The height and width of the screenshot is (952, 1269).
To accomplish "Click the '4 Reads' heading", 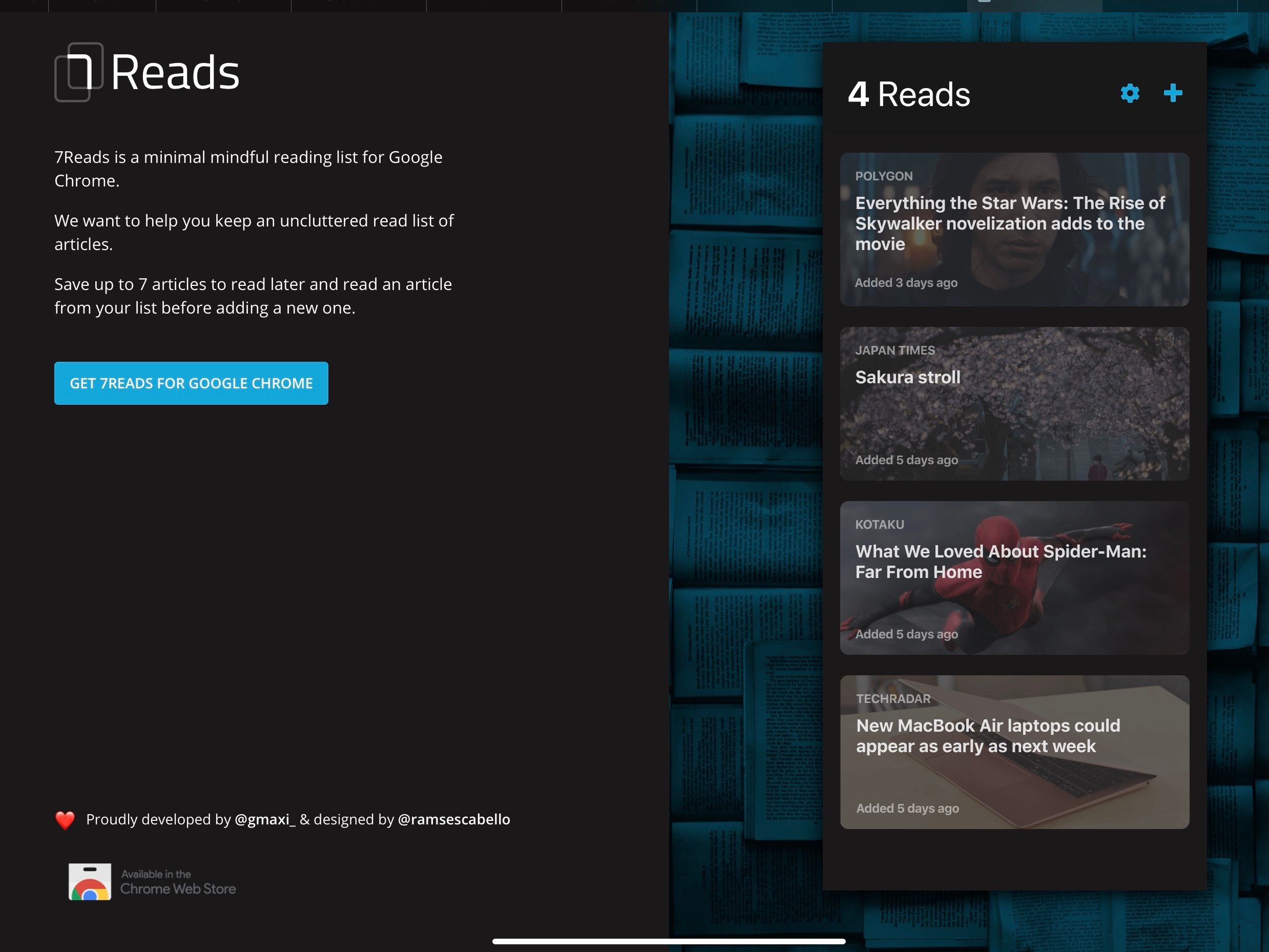I will tap(909, 94).
